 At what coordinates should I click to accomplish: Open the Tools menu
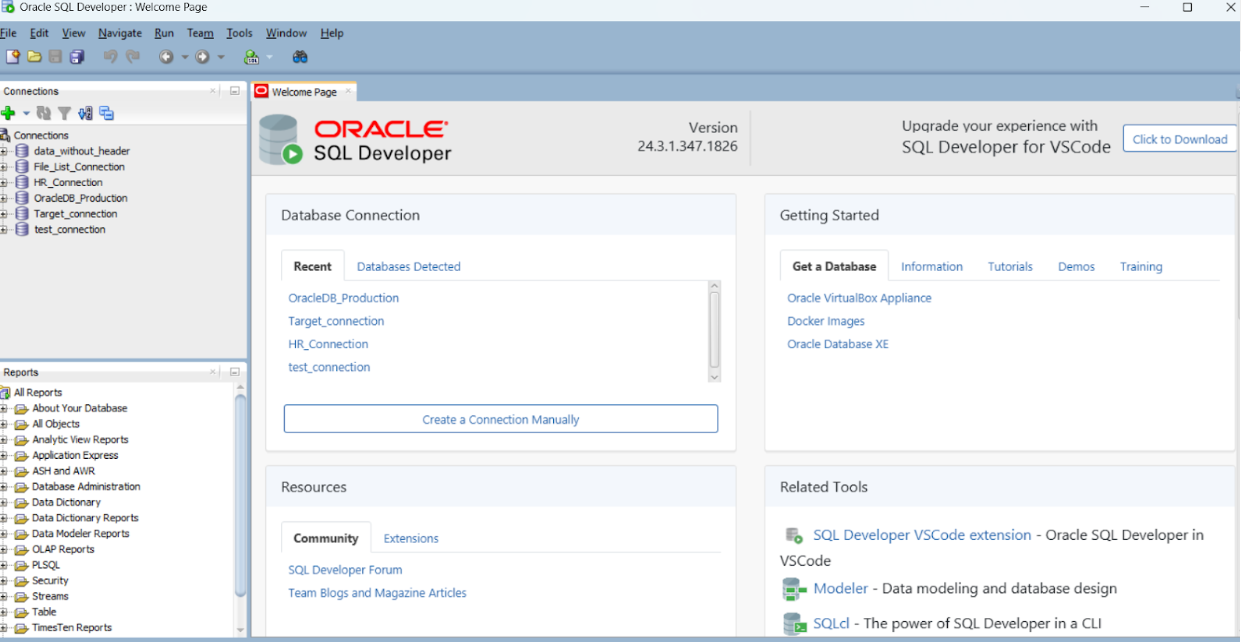[239, 32]
